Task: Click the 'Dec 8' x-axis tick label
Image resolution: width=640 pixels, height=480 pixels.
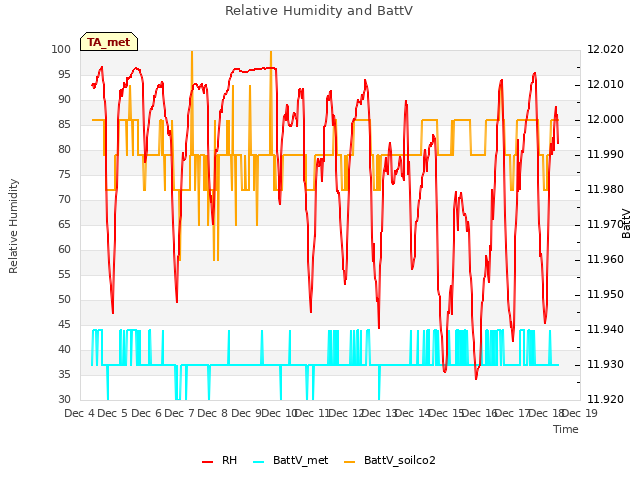Action: tap(213, 413)
